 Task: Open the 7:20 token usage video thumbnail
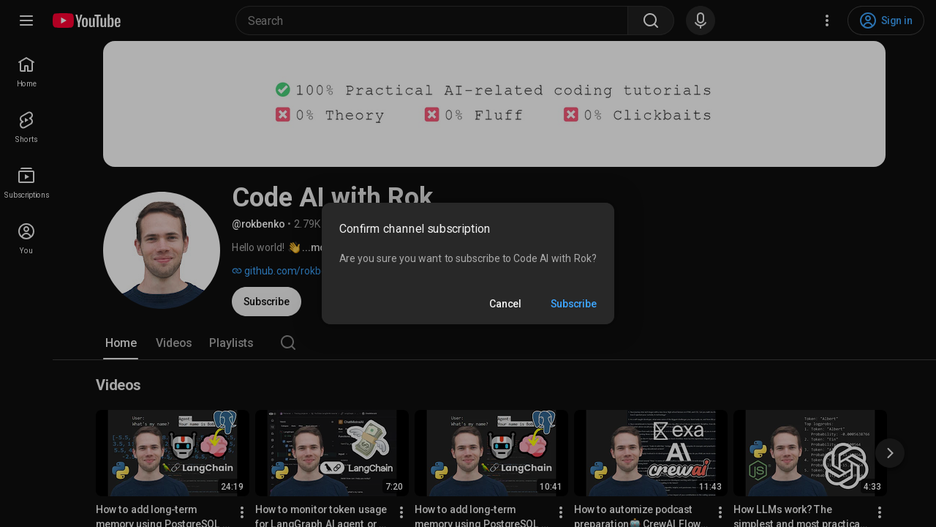click(332, 453)
